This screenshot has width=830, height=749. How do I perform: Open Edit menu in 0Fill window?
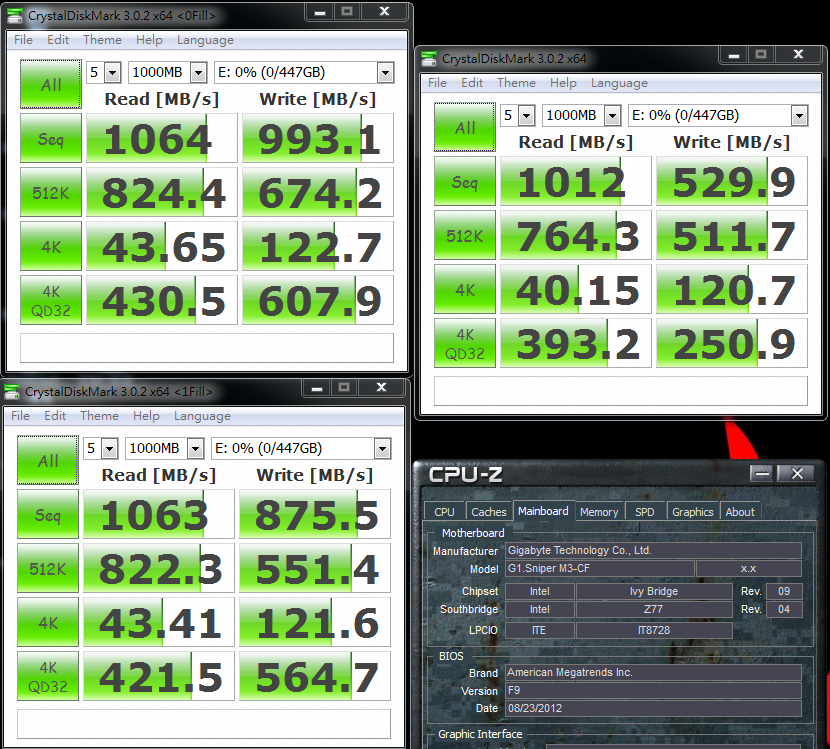(58, 40)
